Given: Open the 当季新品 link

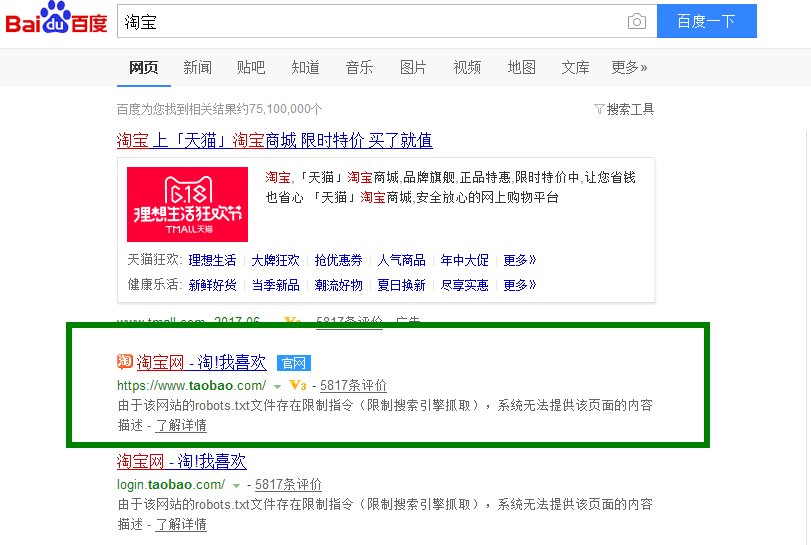Looking at the screenshot, I should point(275,285).
